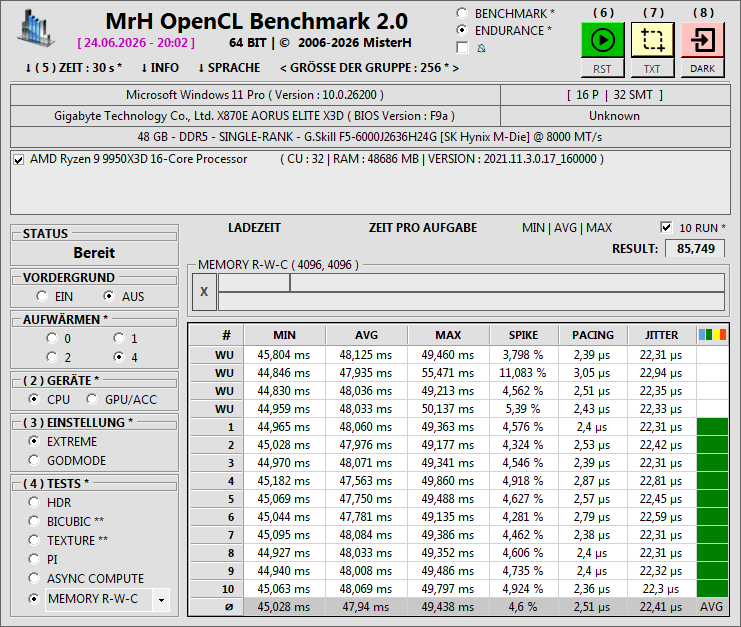Uncheck the AMD Ryzen 9 9950X3D device checkbox
This screenshot has height=627, width=741.
[18, 160]
